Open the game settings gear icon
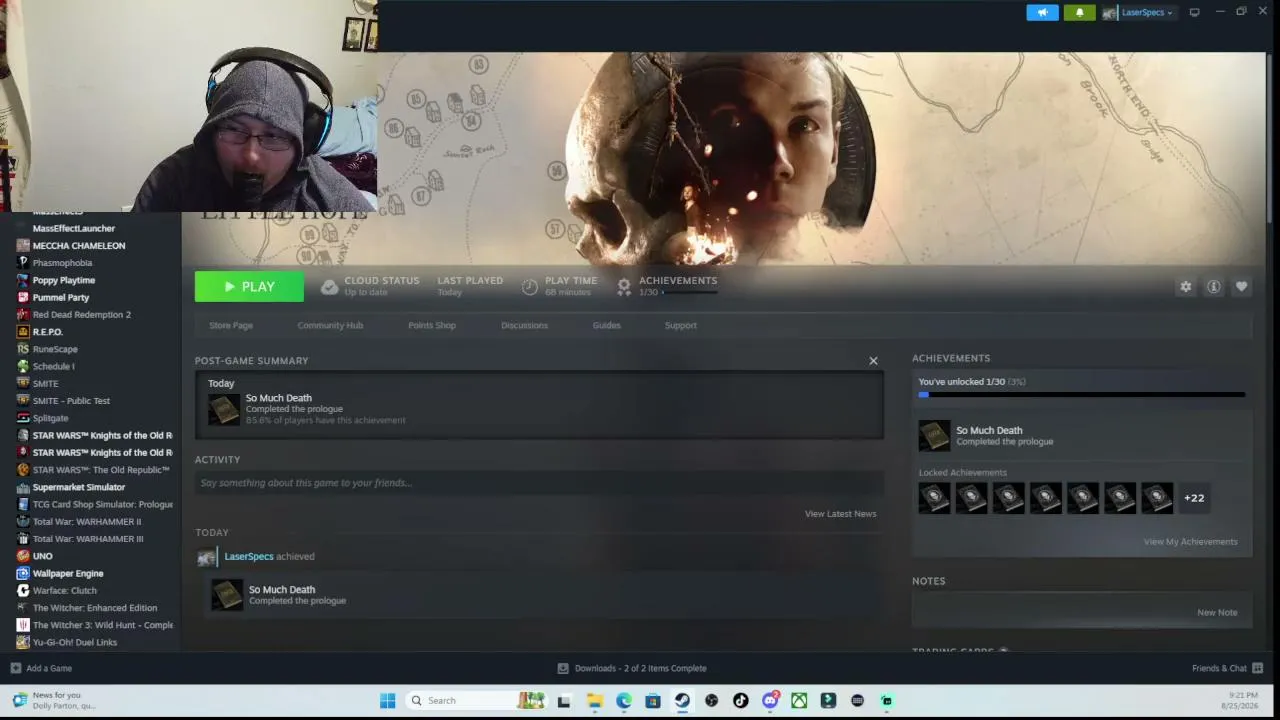Viewport: 1280px width, 720px height. tap(1185, 287)
